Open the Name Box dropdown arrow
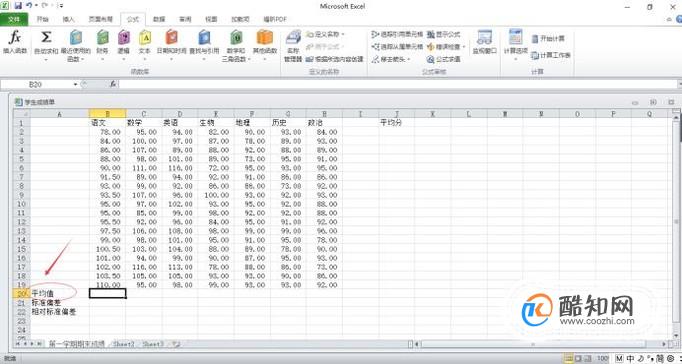 click(x=75, y=84)
